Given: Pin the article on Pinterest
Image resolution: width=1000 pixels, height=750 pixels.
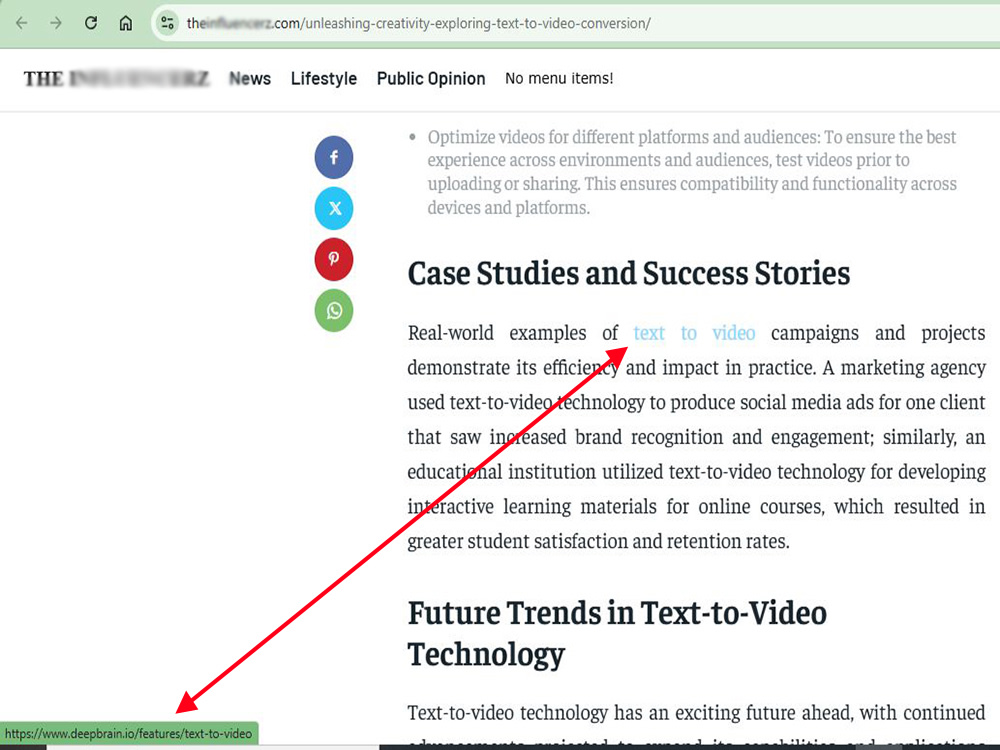Looking at the screenshot, I should pyautogui.click(x=334, y=259).
